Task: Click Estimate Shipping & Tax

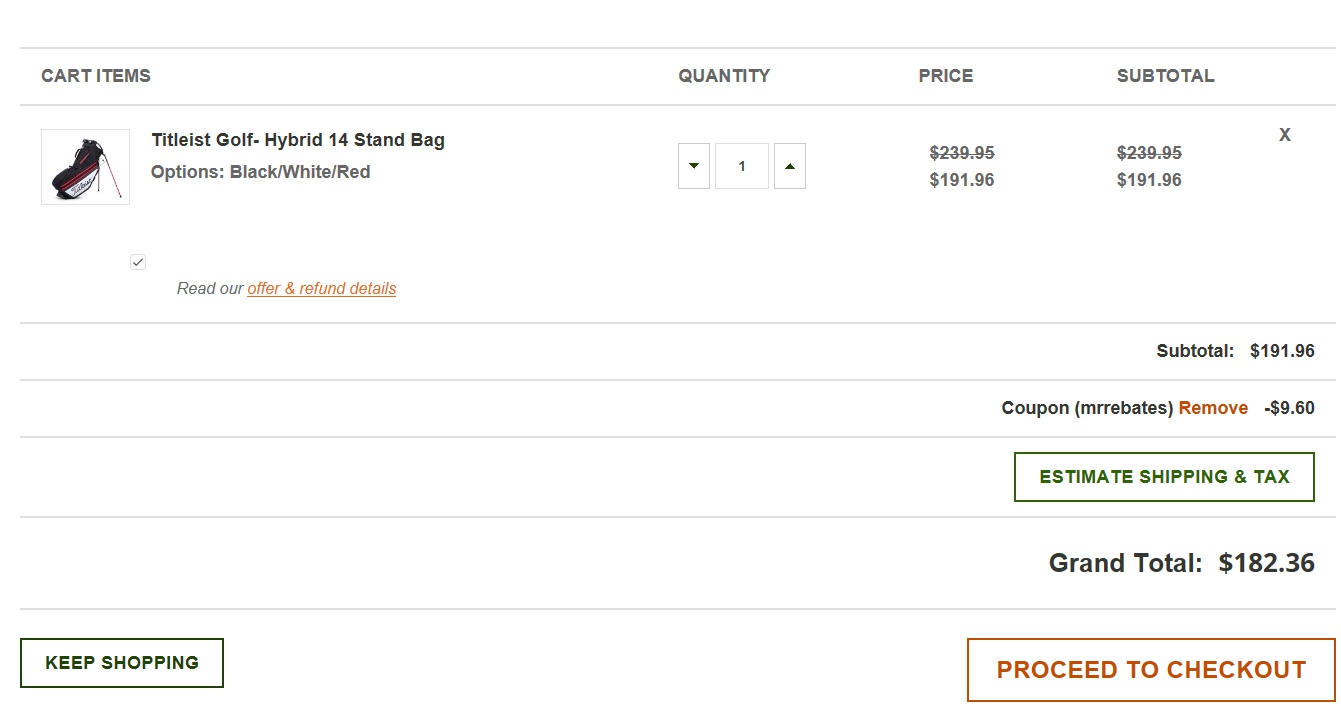Action: pos(1164,477)
